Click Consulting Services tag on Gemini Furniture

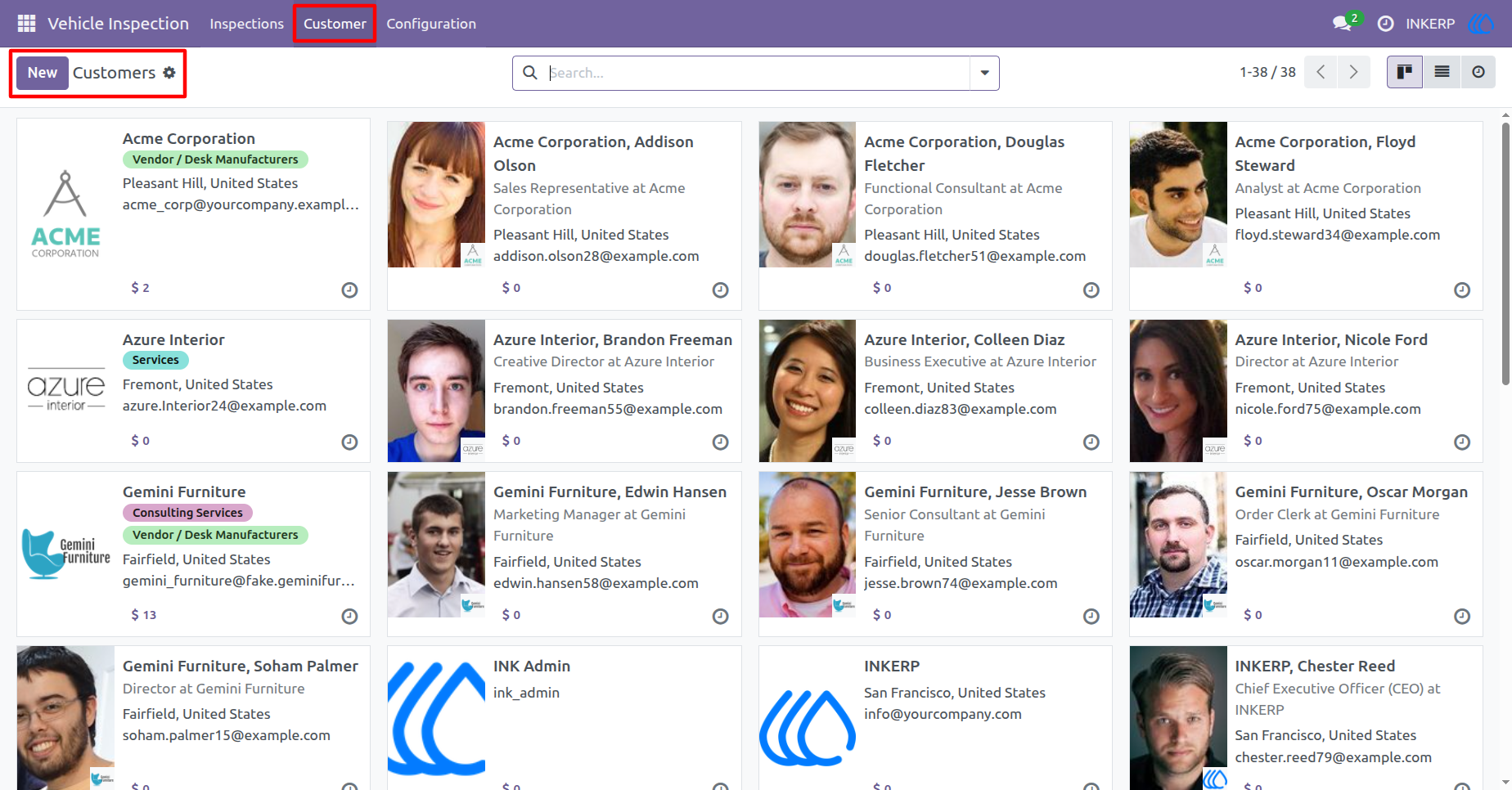187,513
